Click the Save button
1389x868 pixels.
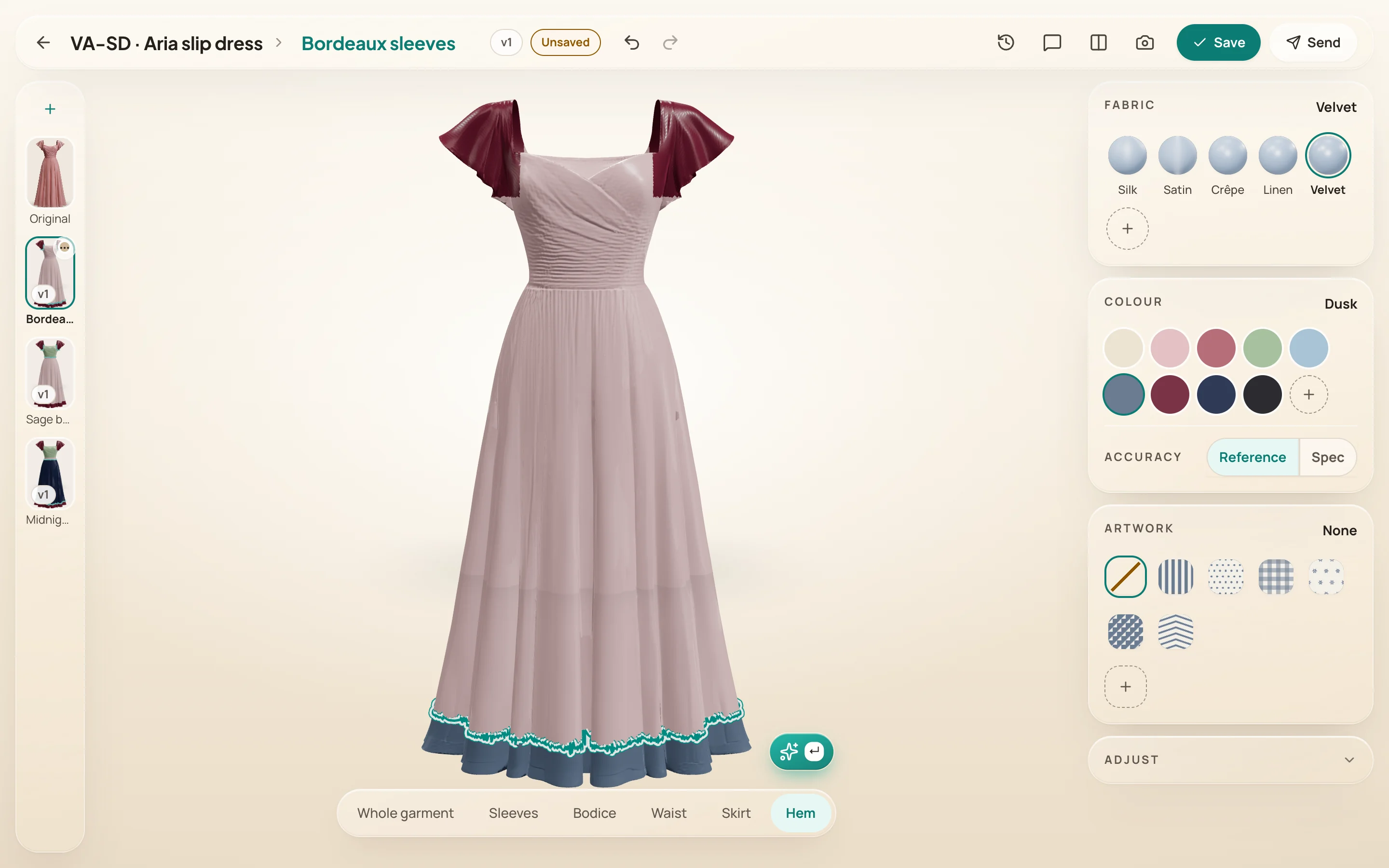point(1218,42)
